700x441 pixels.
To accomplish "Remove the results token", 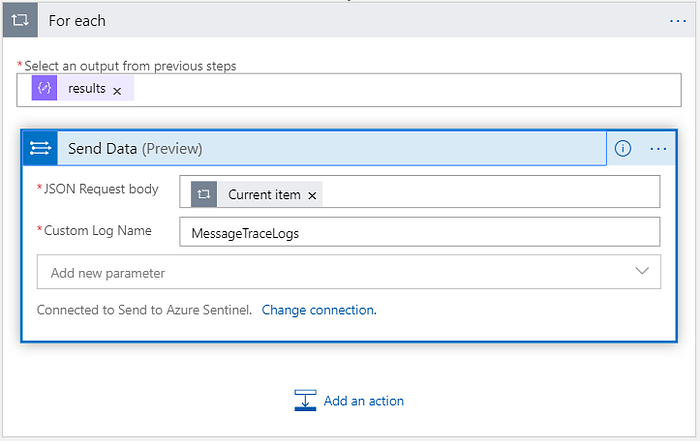I will click(x=117, y=91).
